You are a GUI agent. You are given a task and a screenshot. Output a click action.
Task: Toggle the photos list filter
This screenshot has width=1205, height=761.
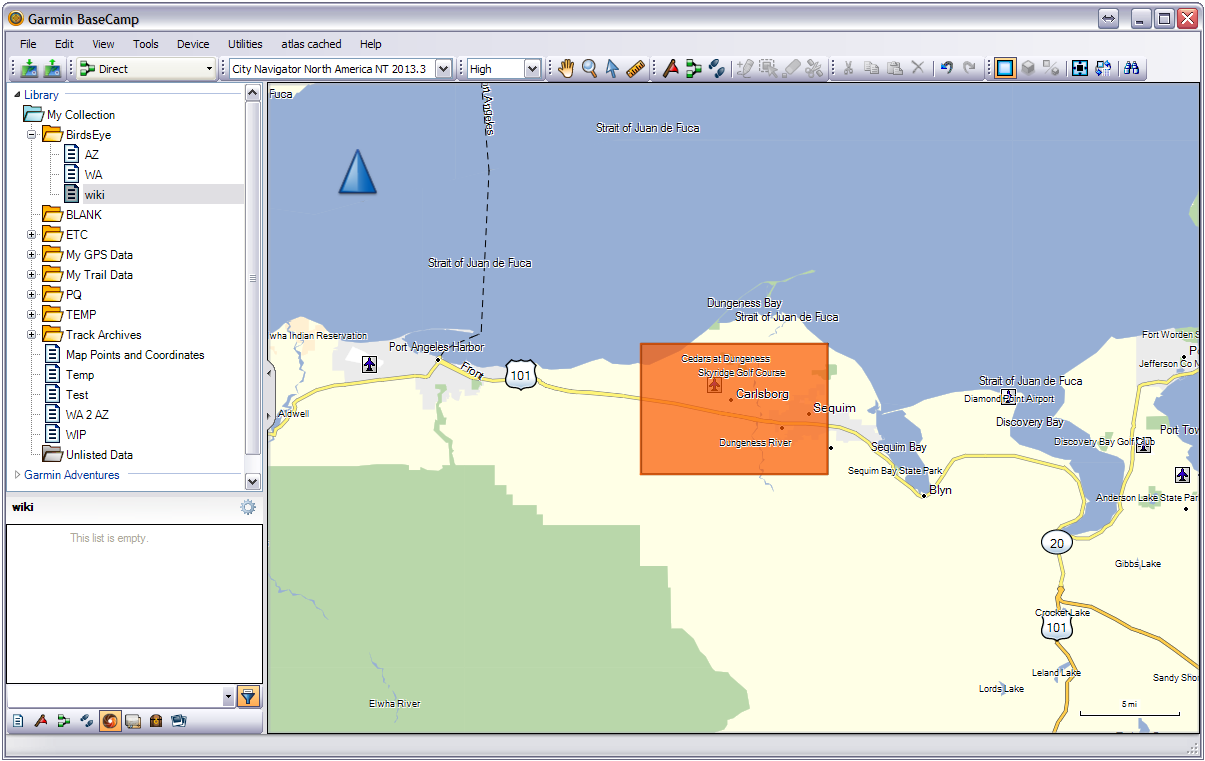pos(179,720)
